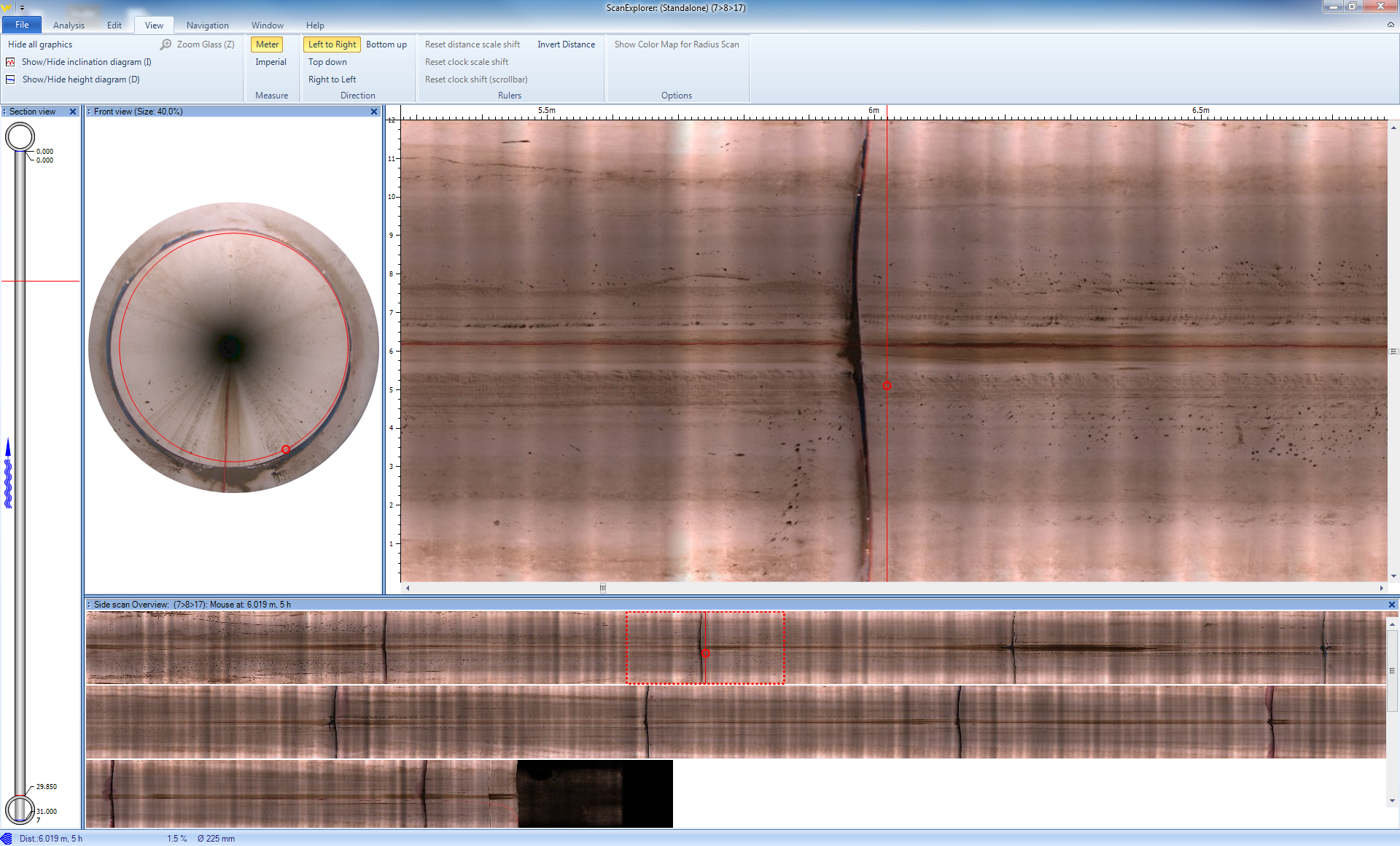Set direction to Top down
The image size is (1400, 846).
(x=327, y=62)
